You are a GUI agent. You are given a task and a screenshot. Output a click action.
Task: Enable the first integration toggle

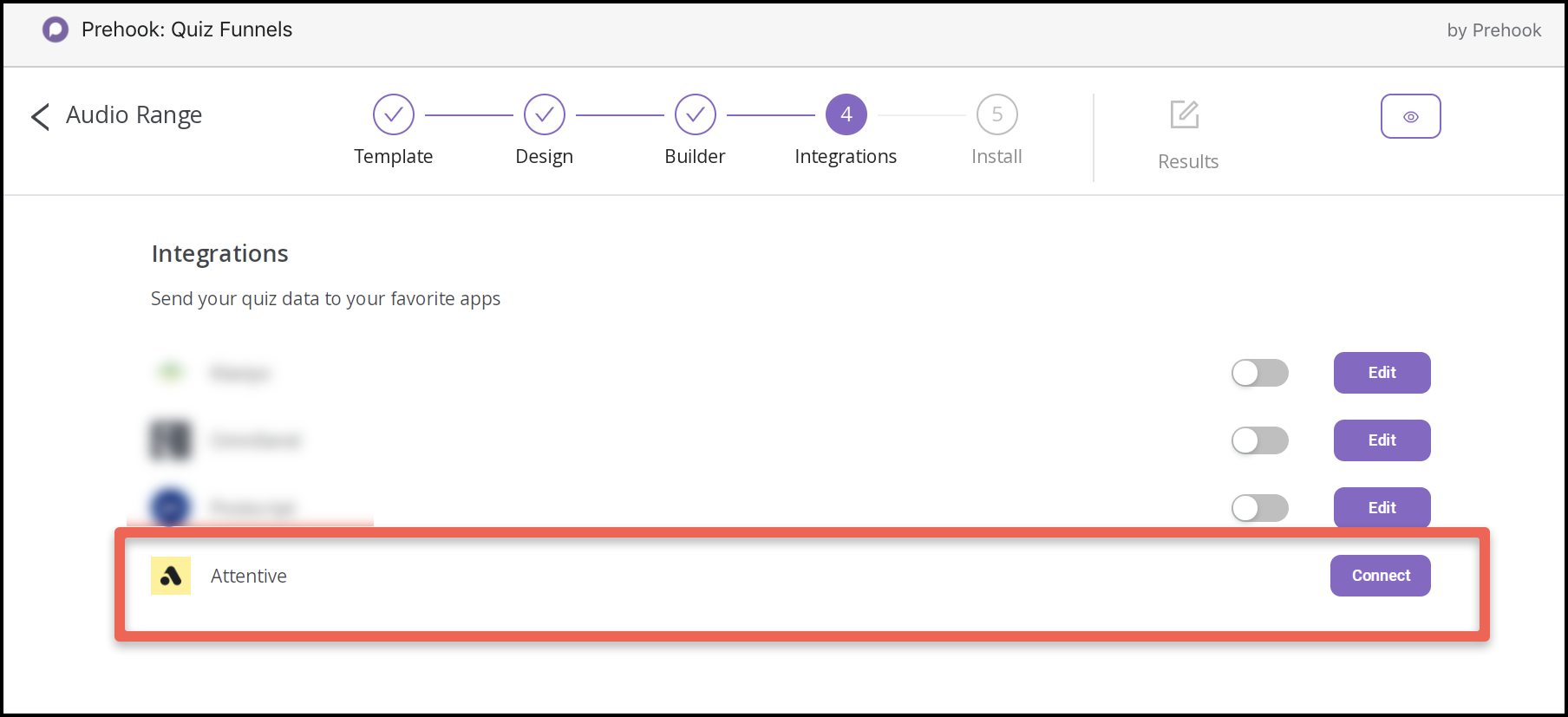point(1259,373)
